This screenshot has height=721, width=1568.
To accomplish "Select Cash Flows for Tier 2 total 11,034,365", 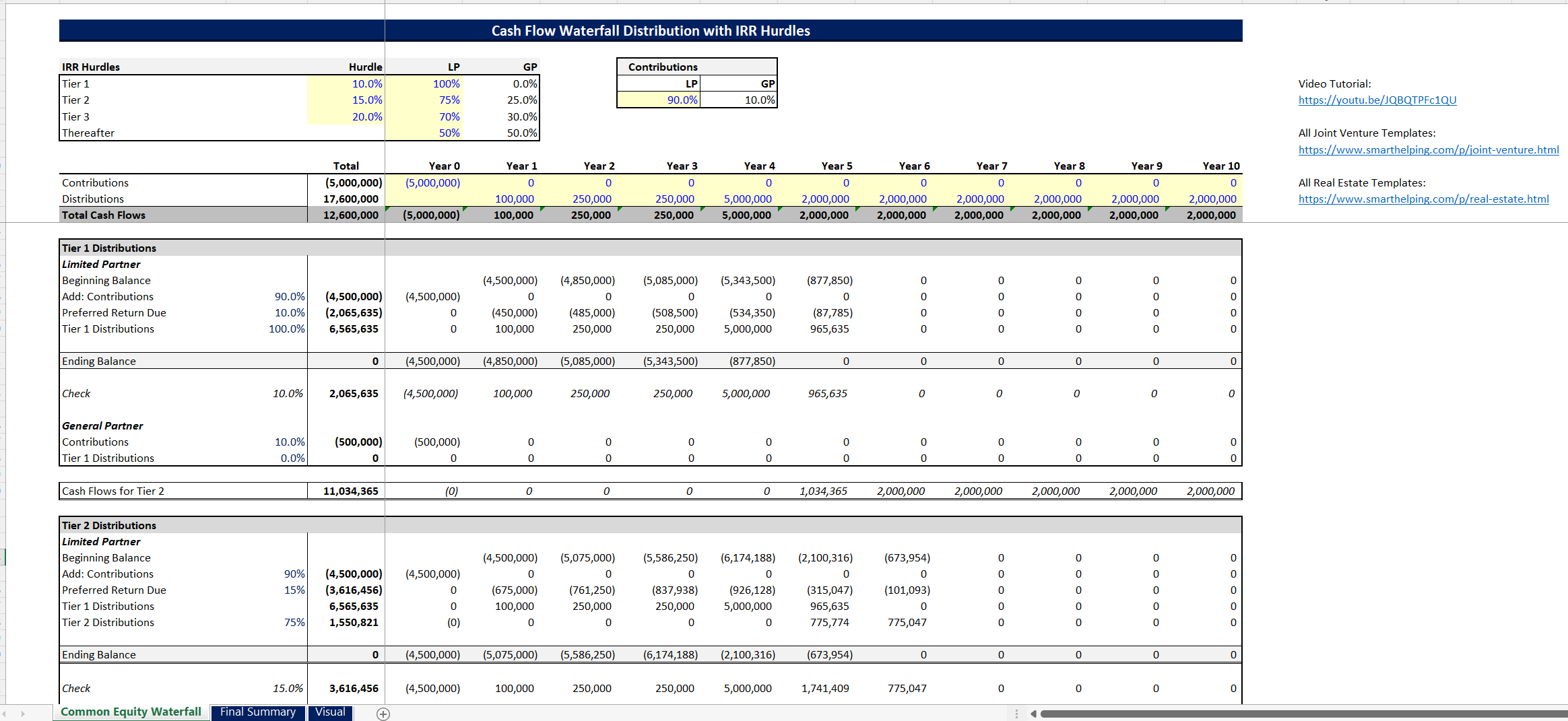I will click(x=346, y=491).
